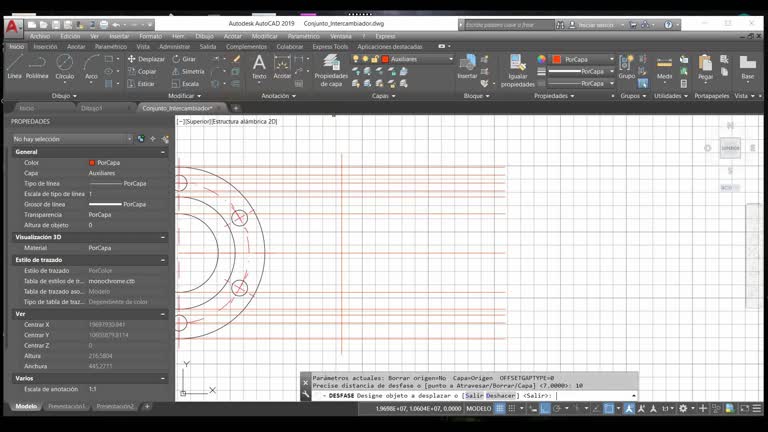The image size is (768, 432).
Task: Click the Save icon in quick access toolbar
Action: 56,24
